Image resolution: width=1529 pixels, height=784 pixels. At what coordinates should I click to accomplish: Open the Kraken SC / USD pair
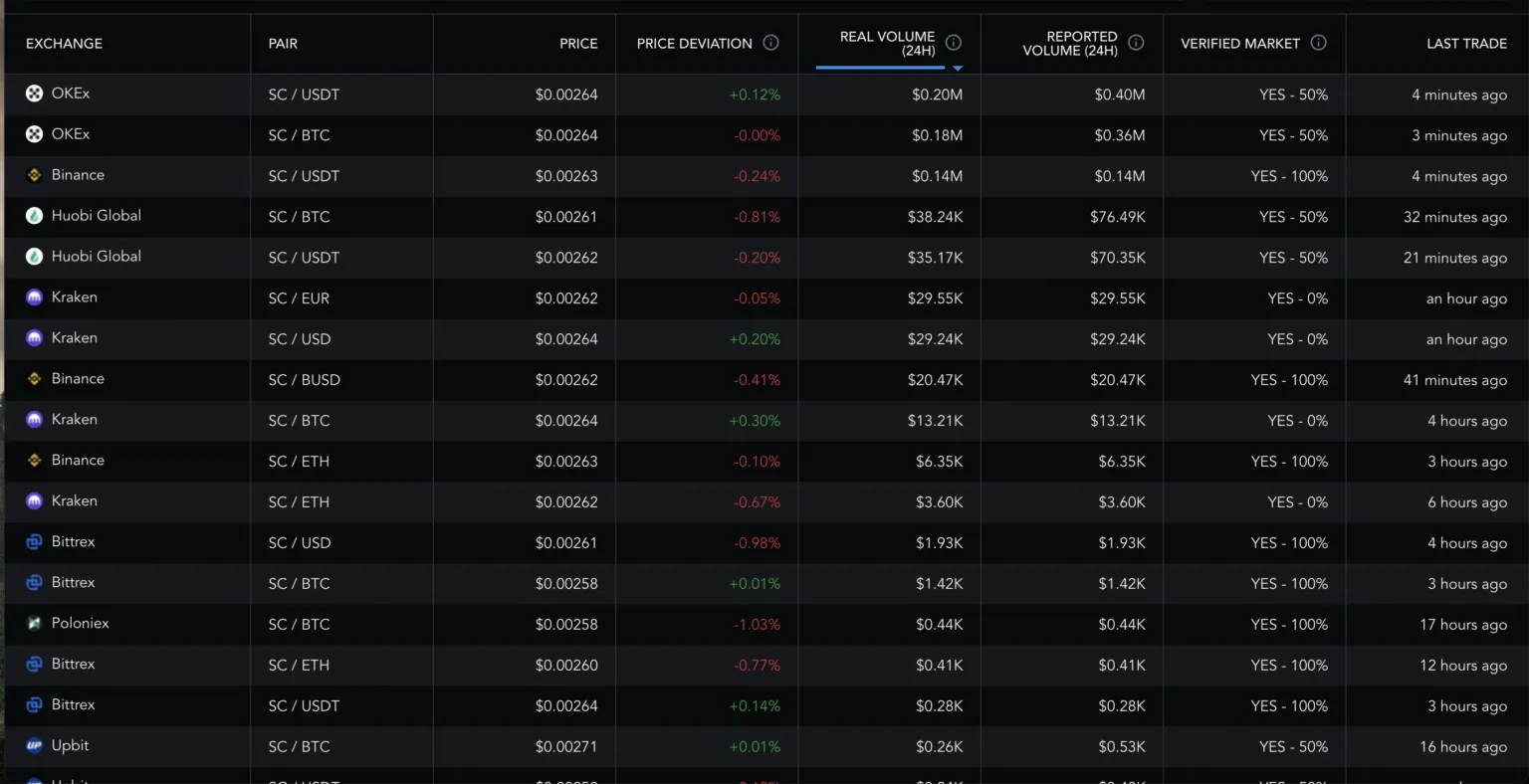click(300, 339)
